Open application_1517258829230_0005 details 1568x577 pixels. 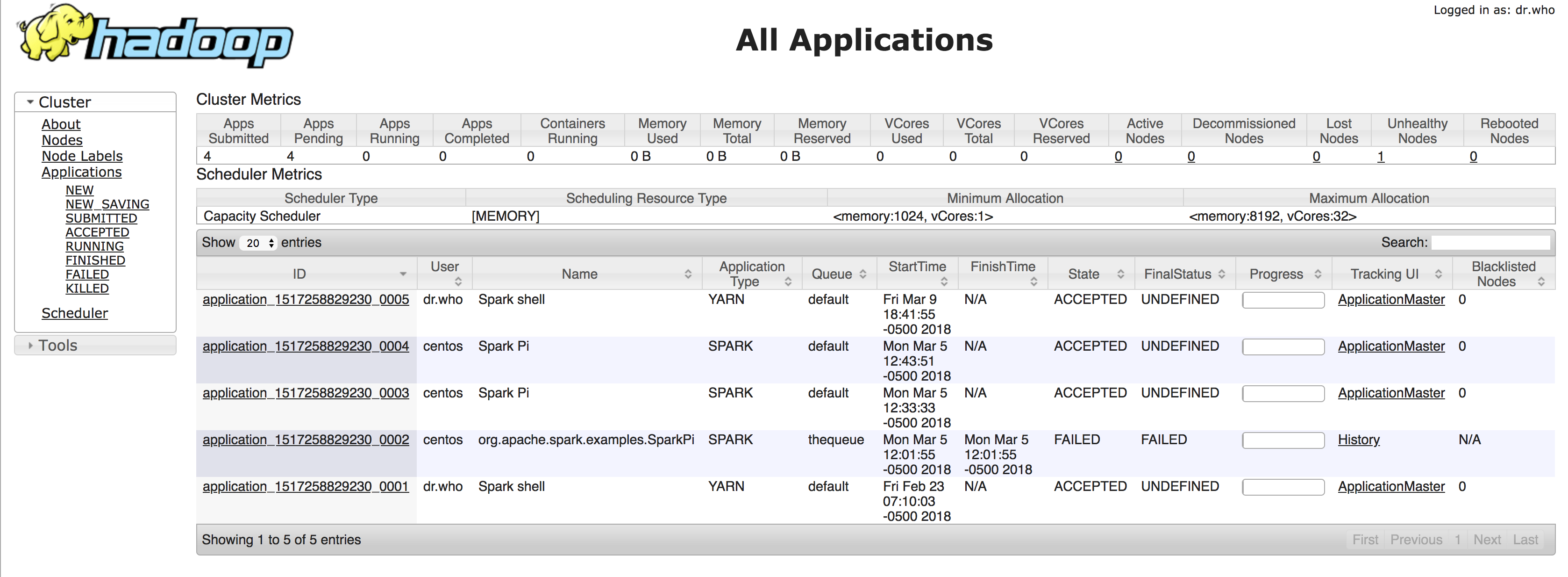[306, 300]
